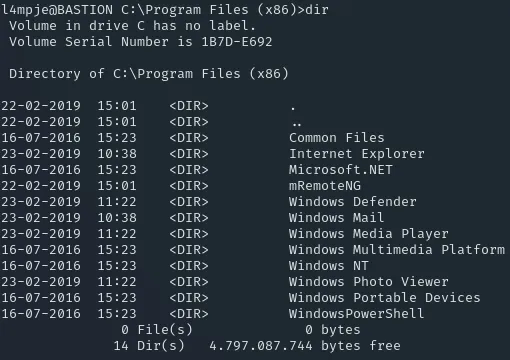Click the 0 File(s) summary text
The image size is (510, 360).
157,330
